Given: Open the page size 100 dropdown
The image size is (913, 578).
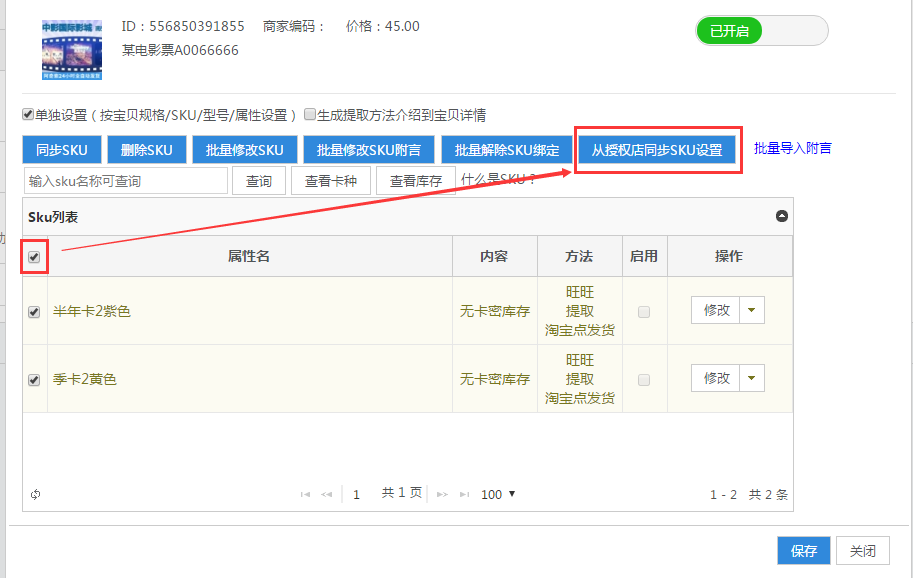Looking at the screenshot, I should [x=498, y=494].
